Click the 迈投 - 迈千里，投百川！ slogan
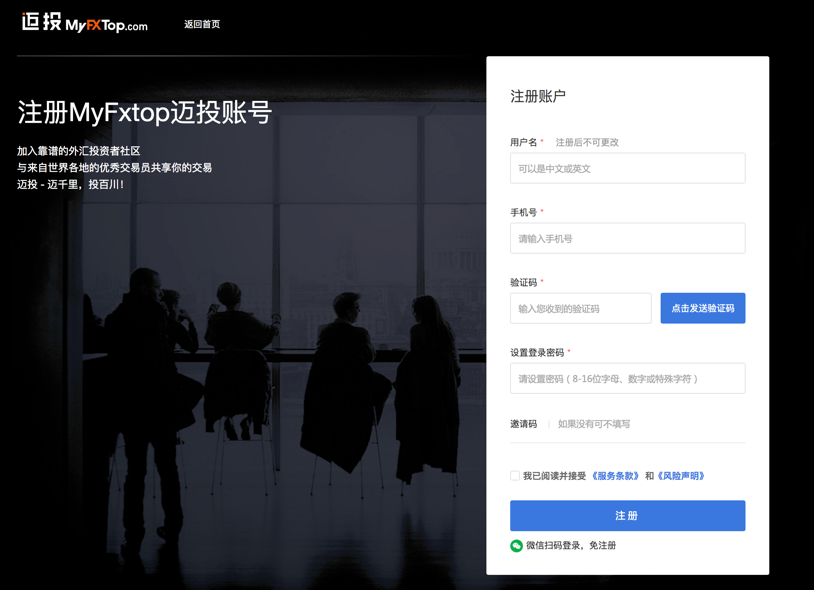 click(x=71, y=184)
